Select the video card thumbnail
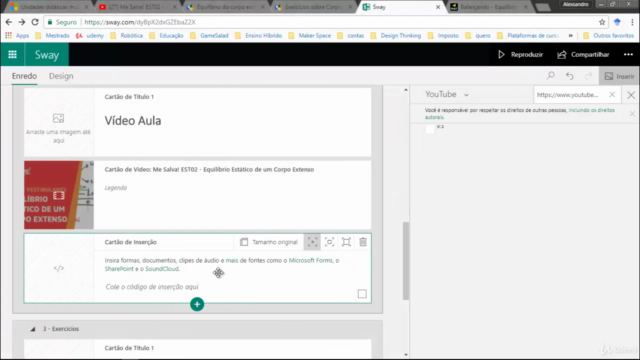 click(x=59, y=195)
